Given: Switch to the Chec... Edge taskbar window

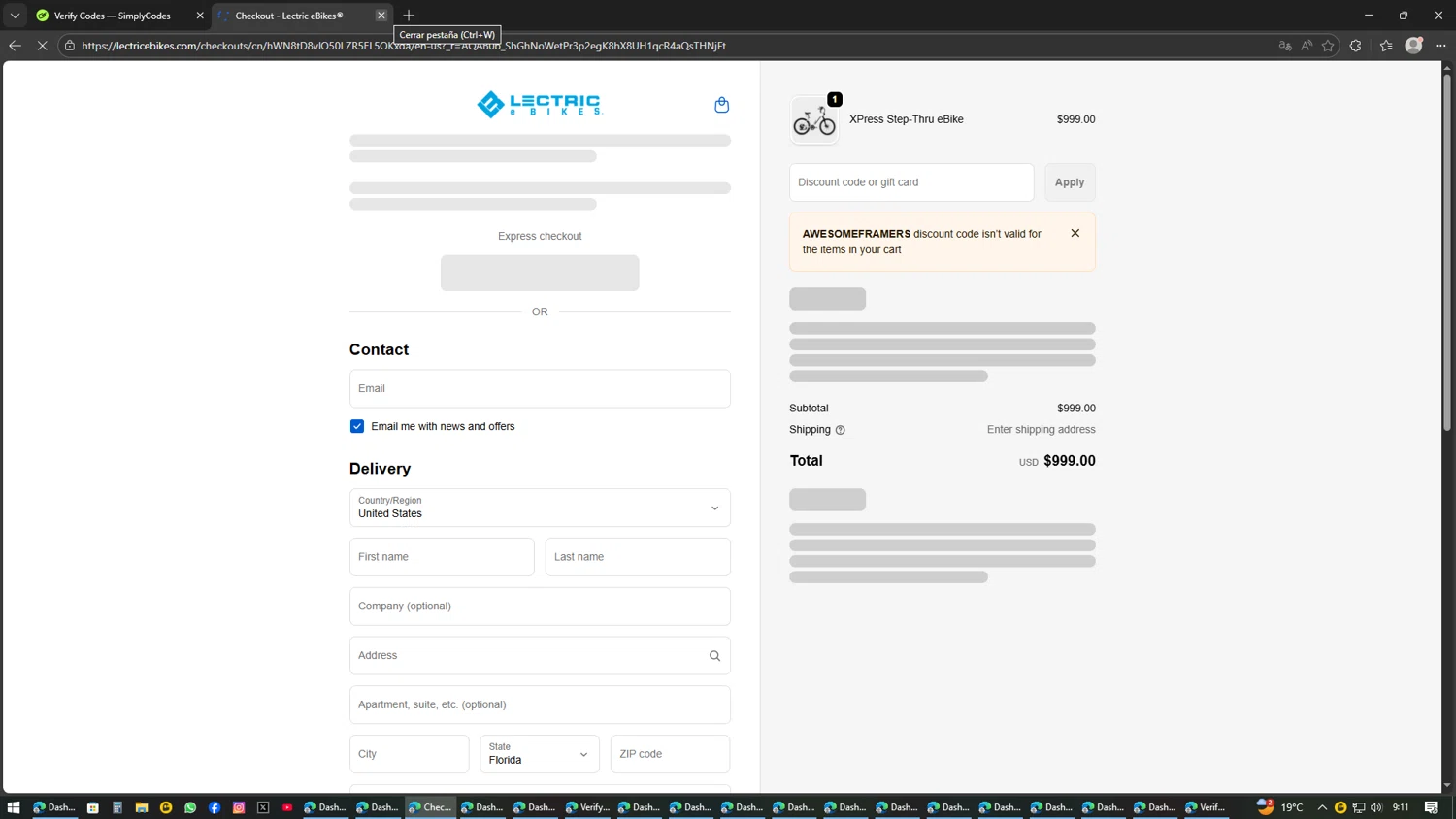Looking at the screenshot, I should [429, 807].
